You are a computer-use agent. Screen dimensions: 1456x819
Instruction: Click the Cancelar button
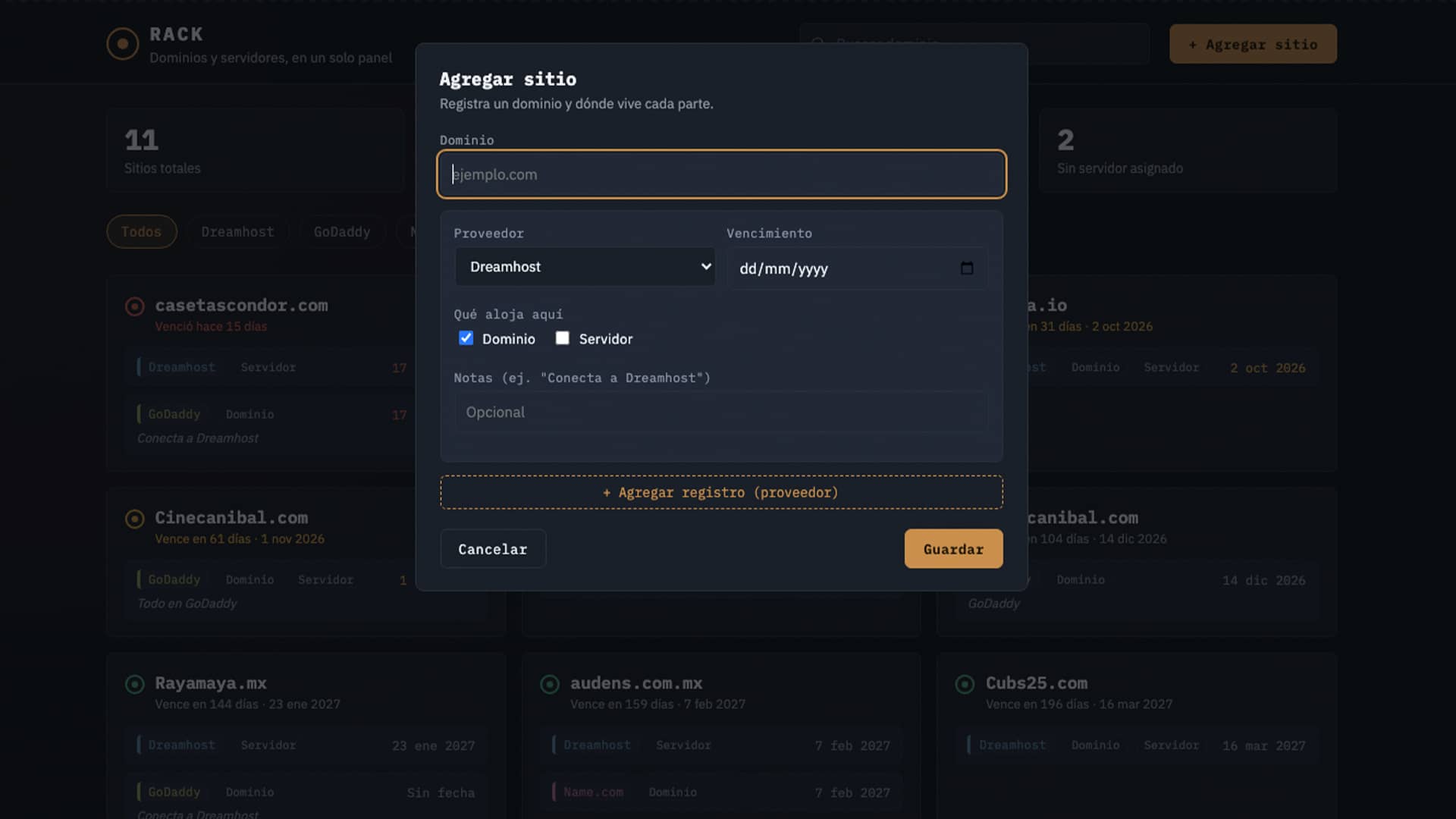tap(493, 549)
